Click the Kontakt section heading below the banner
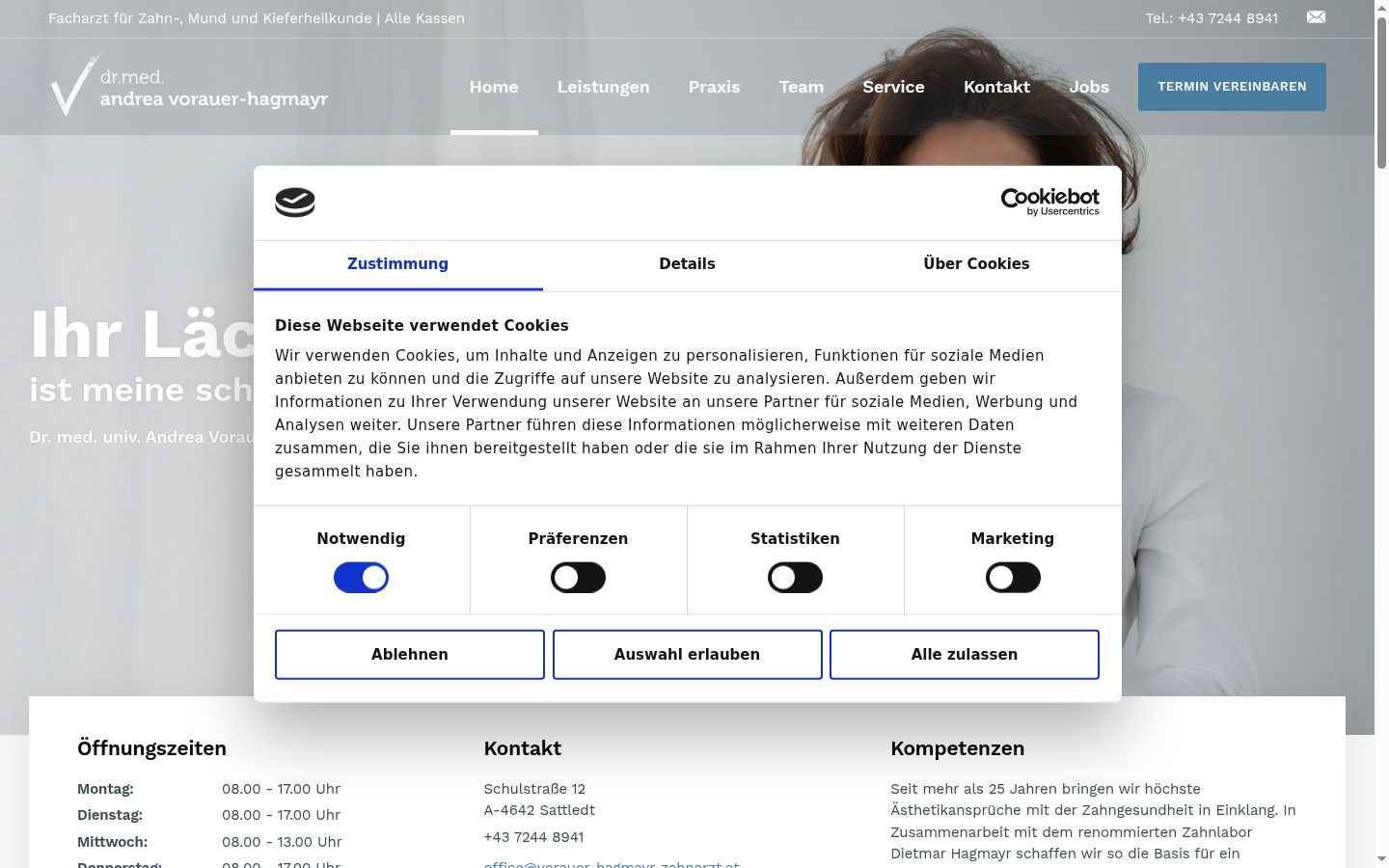1389x868 pixels. pyautogui.click(x=522, y=748)
